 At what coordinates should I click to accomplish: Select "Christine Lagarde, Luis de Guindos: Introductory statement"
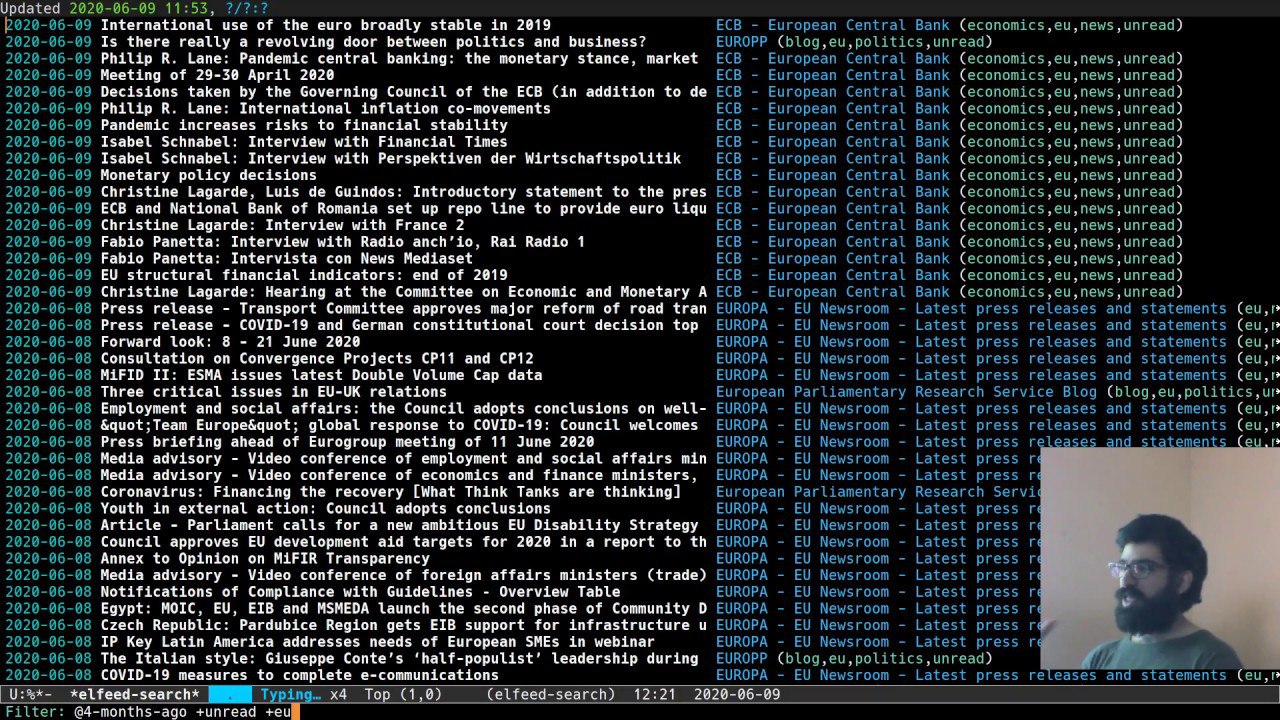pyautogui.click(x=403, y=192)
